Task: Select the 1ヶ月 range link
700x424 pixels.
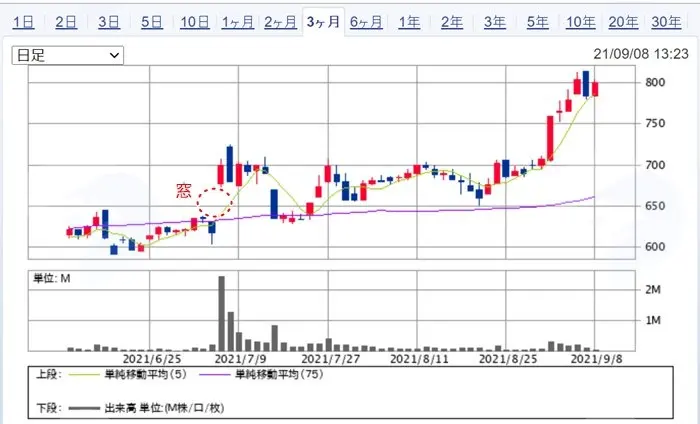Action: pyautogui.click(x=238, y=22)
